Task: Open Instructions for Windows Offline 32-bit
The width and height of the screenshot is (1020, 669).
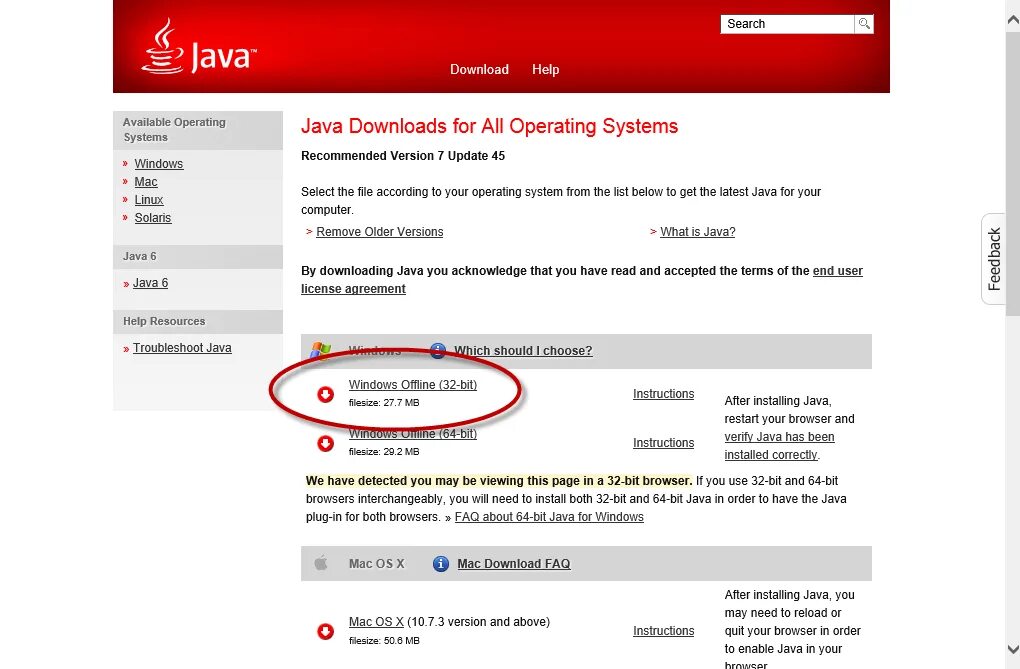Action: click(x=664, y=394)
